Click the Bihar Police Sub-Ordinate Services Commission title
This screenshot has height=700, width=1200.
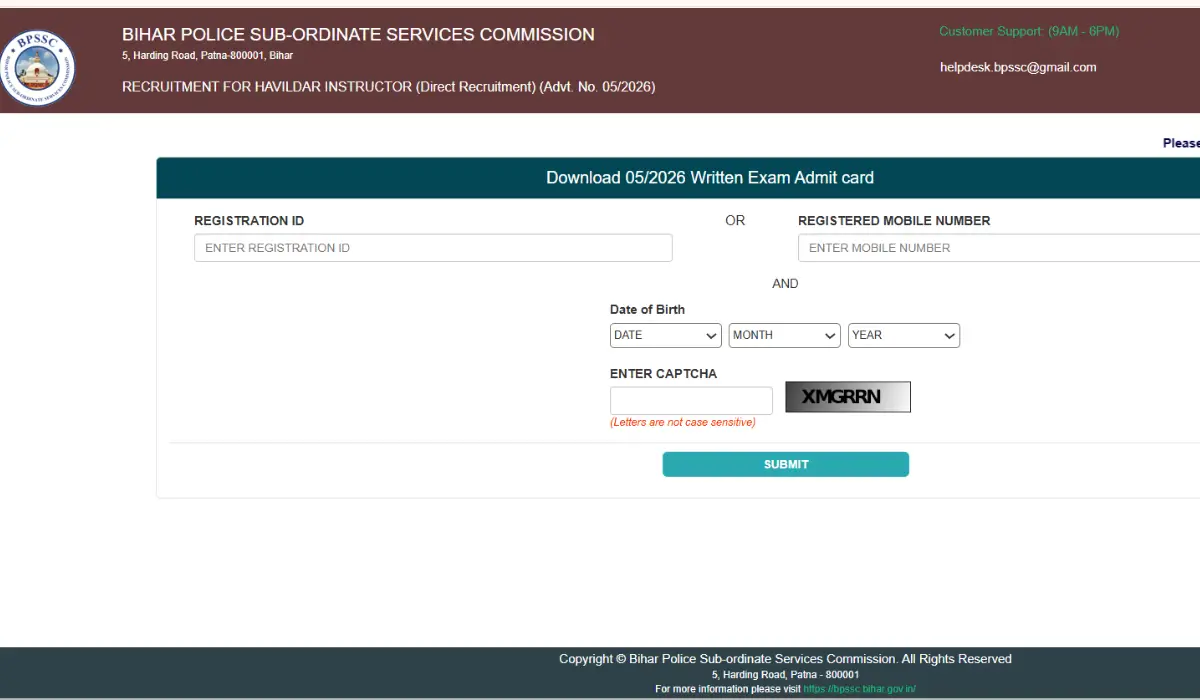click(358, 34)
